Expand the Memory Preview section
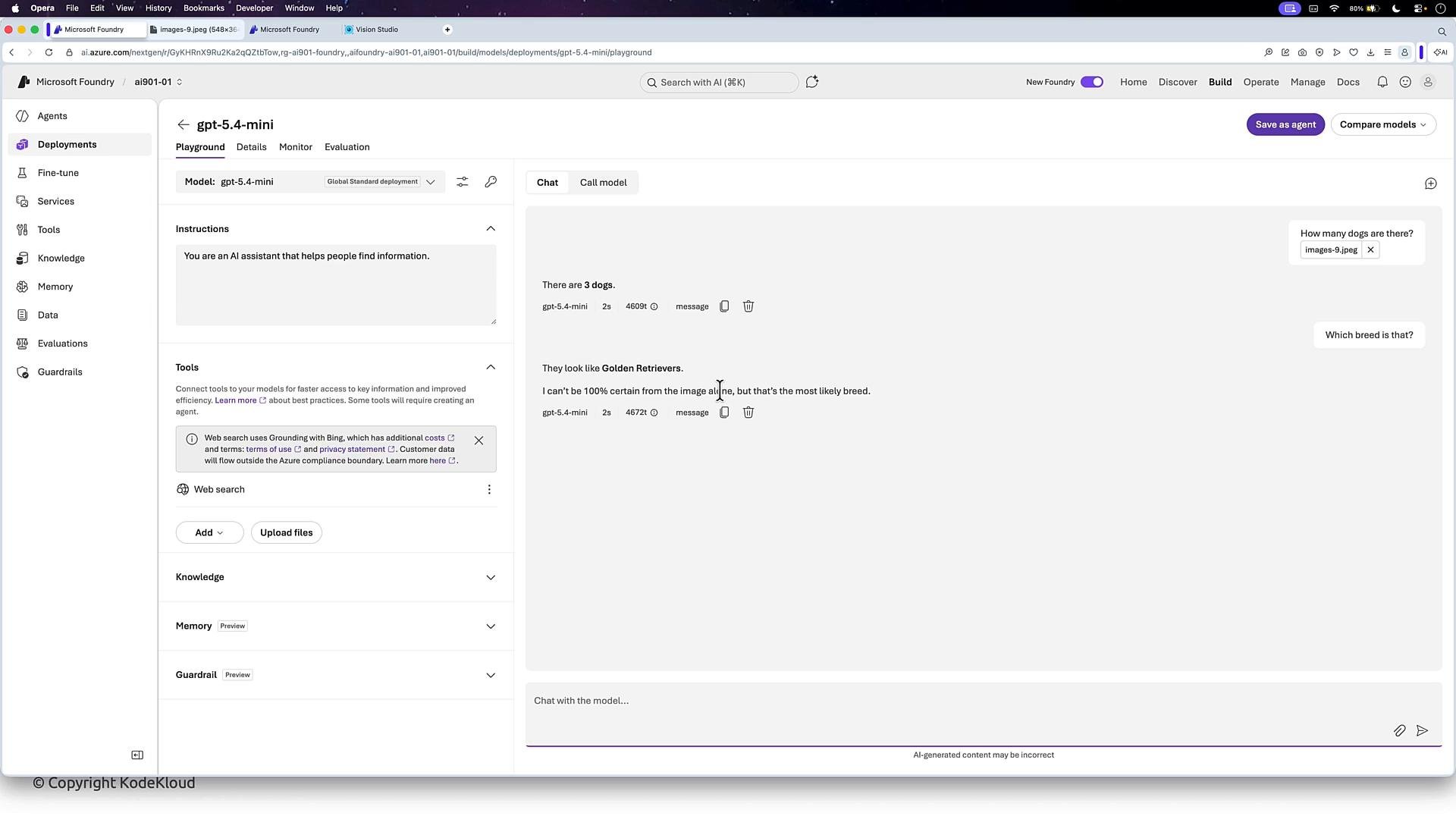Image resolution: width=1456 pixels, height=819 pixels. click(x=490, y=626)
